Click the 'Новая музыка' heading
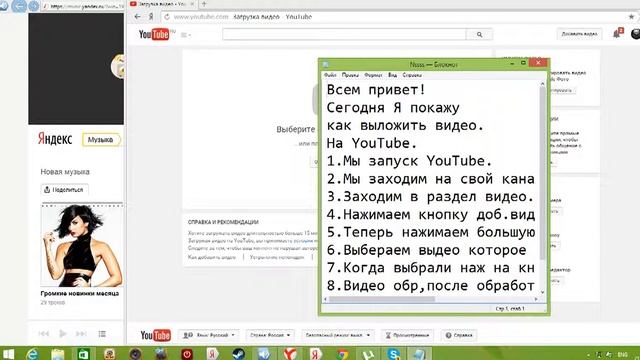Screen dimensions: 640x360 65,172
